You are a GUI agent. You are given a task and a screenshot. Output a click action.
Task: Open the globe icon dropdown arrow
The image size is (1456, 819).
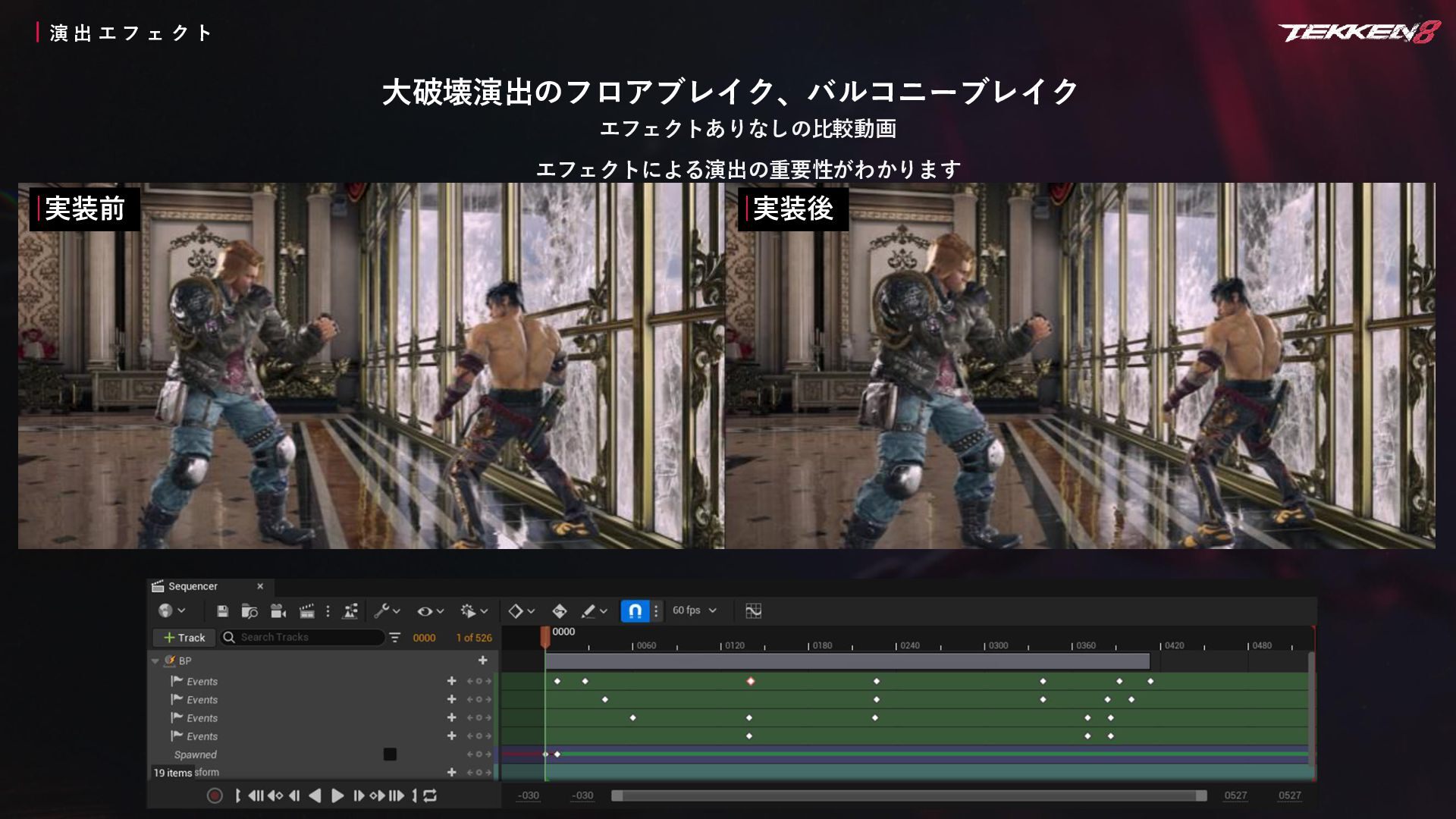click(181, 611)
